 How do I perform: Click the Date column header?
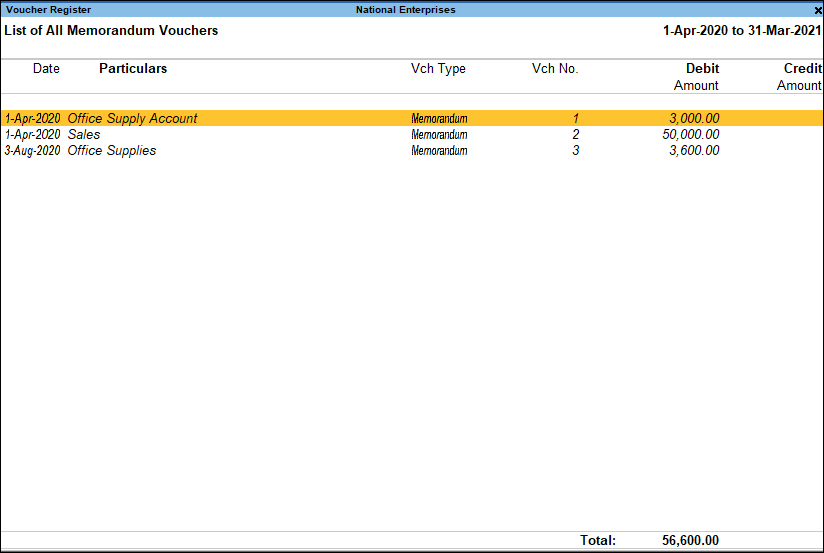(46, 68)
